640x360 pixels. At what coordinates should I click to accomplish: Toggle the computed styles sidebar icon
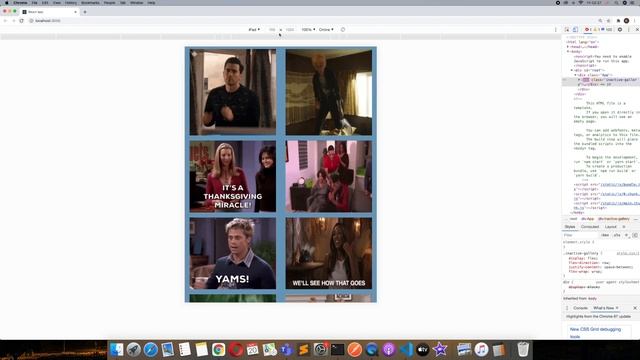[x=635, y=235]
